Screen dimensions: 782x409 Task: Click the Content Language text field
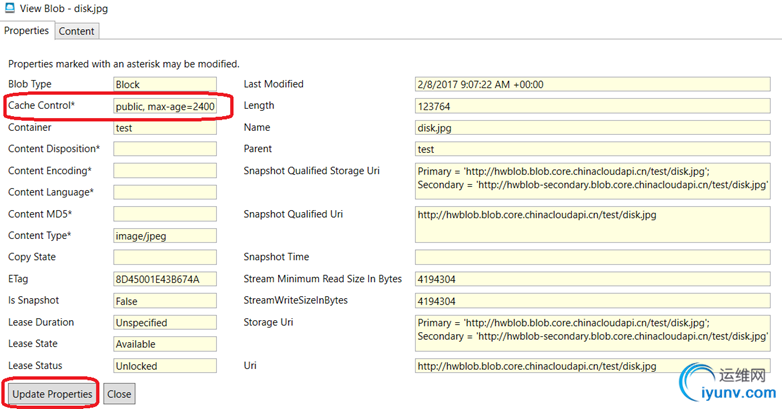point(164,192)
